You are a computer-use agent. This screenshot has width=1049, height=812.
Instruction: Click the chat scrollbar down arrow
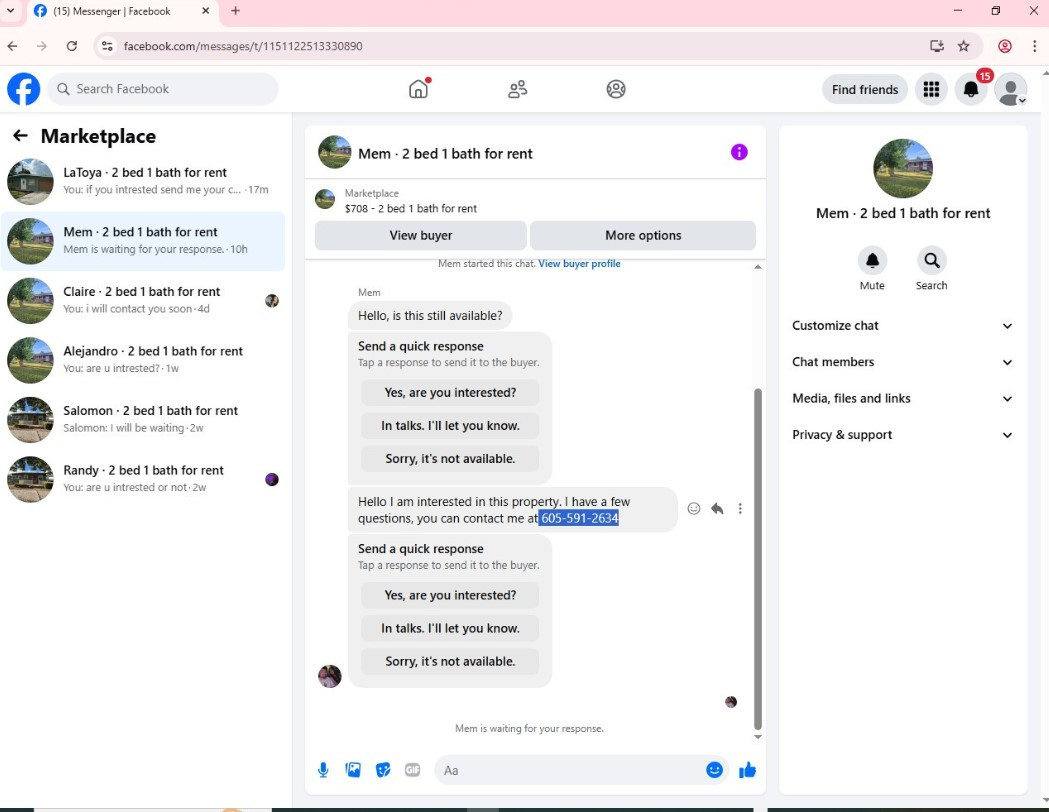758,737
